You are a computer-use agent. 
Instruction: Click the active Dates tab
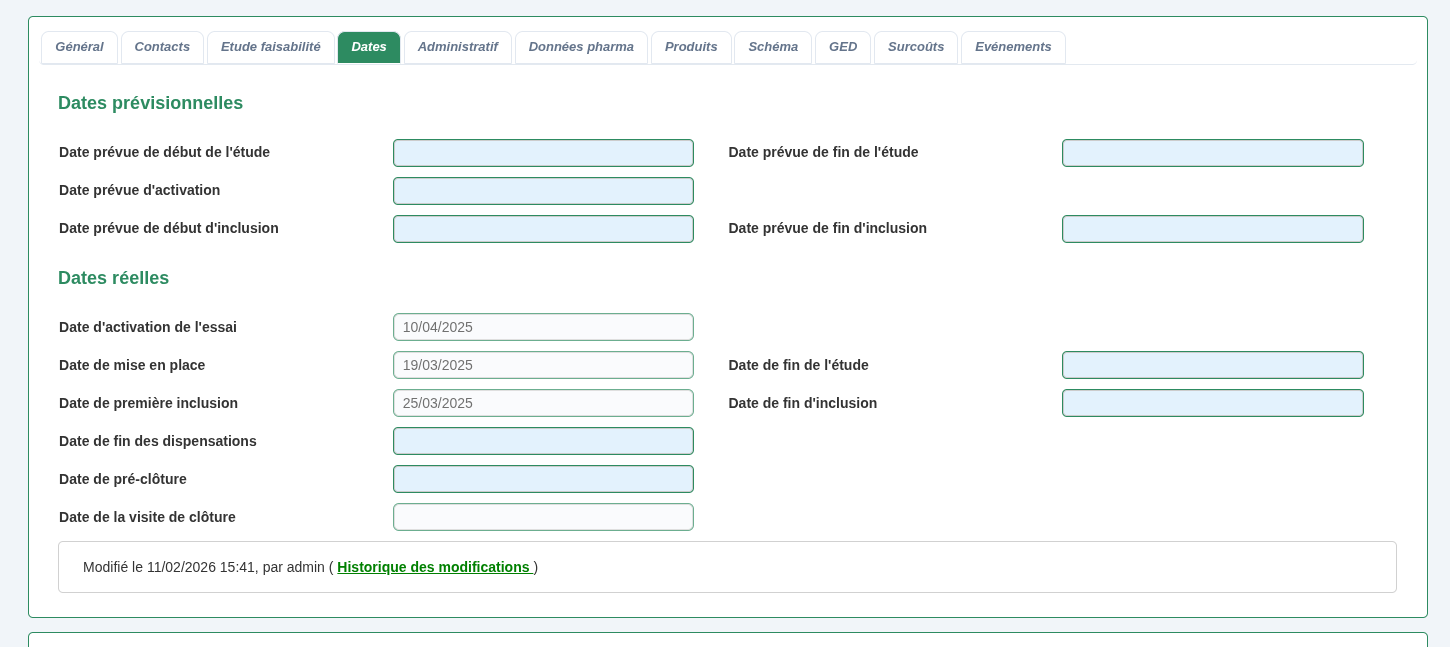point(369,47)
